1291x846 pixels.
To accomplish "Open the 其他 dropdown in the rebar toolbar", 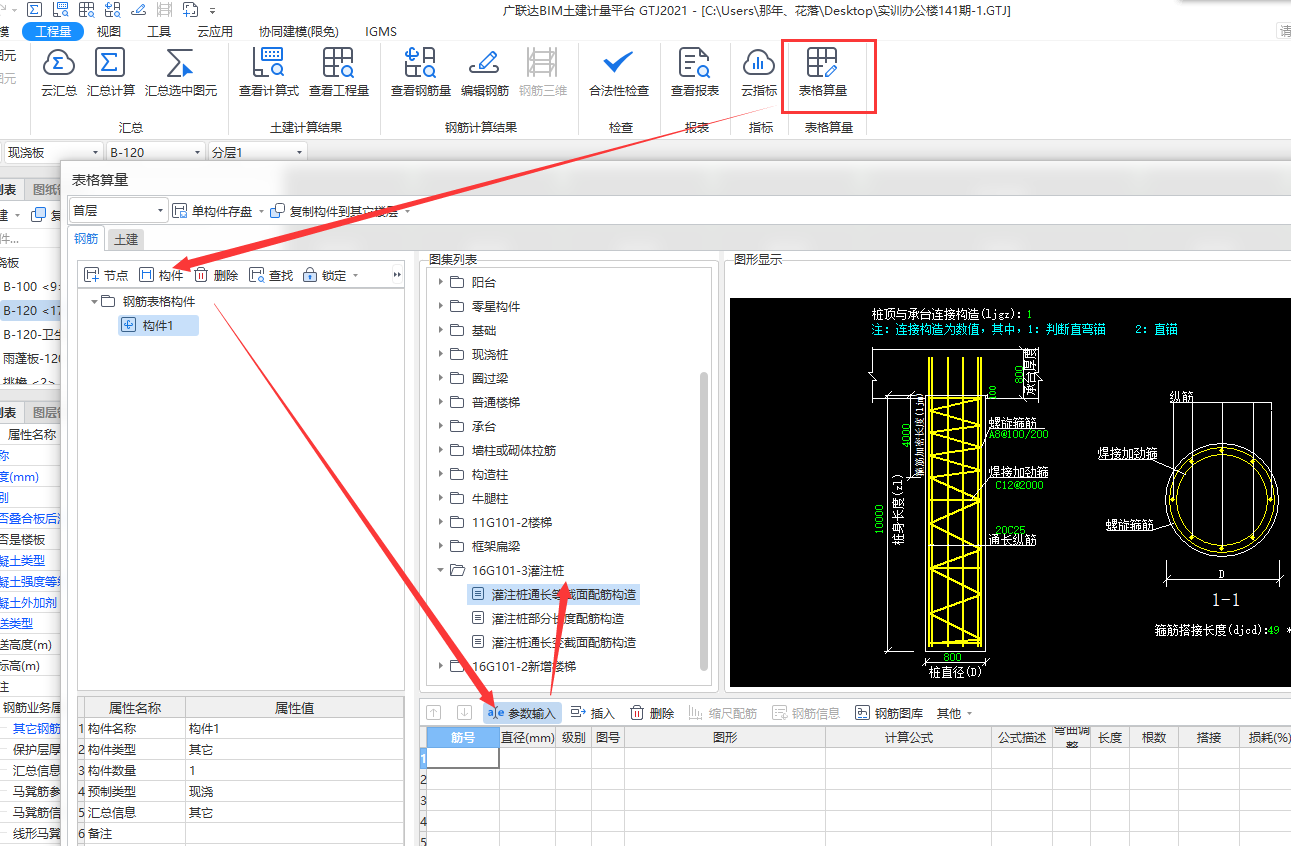I will 955,713.
